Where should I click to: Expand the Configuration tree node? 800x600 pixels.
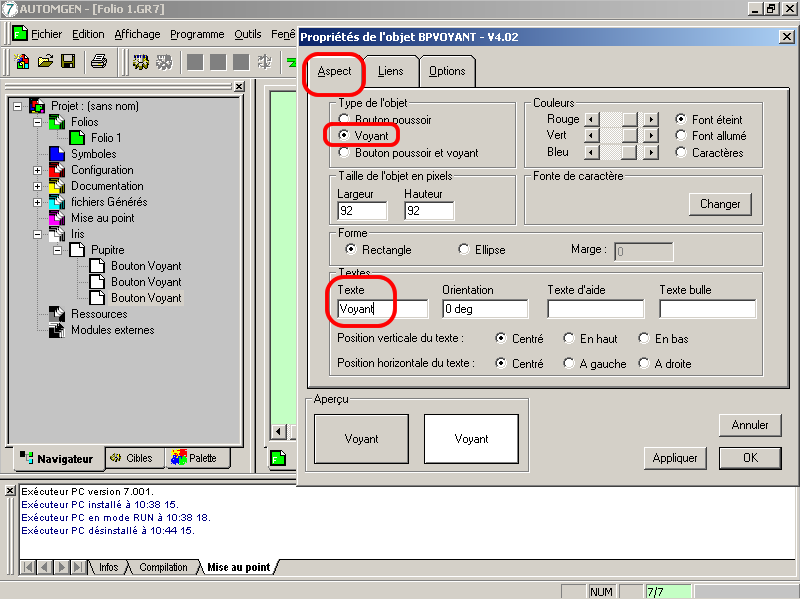click(38, 170)
